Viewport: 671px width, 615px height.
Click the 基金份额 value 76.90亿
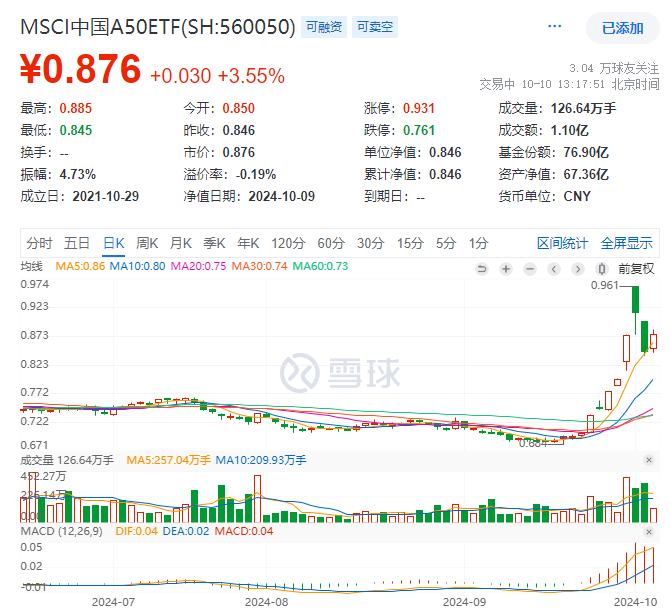click(586, 152)
